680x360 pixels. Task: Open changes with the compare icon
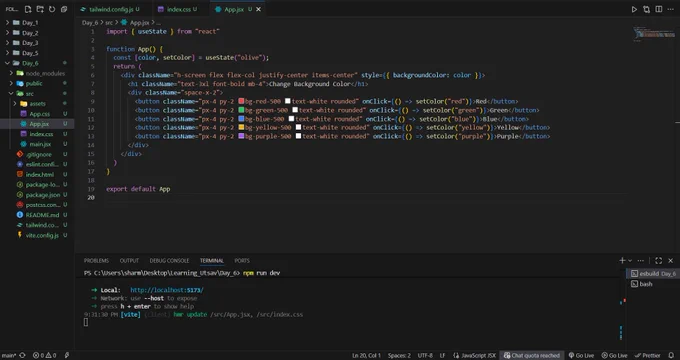(x=646, y=9)
